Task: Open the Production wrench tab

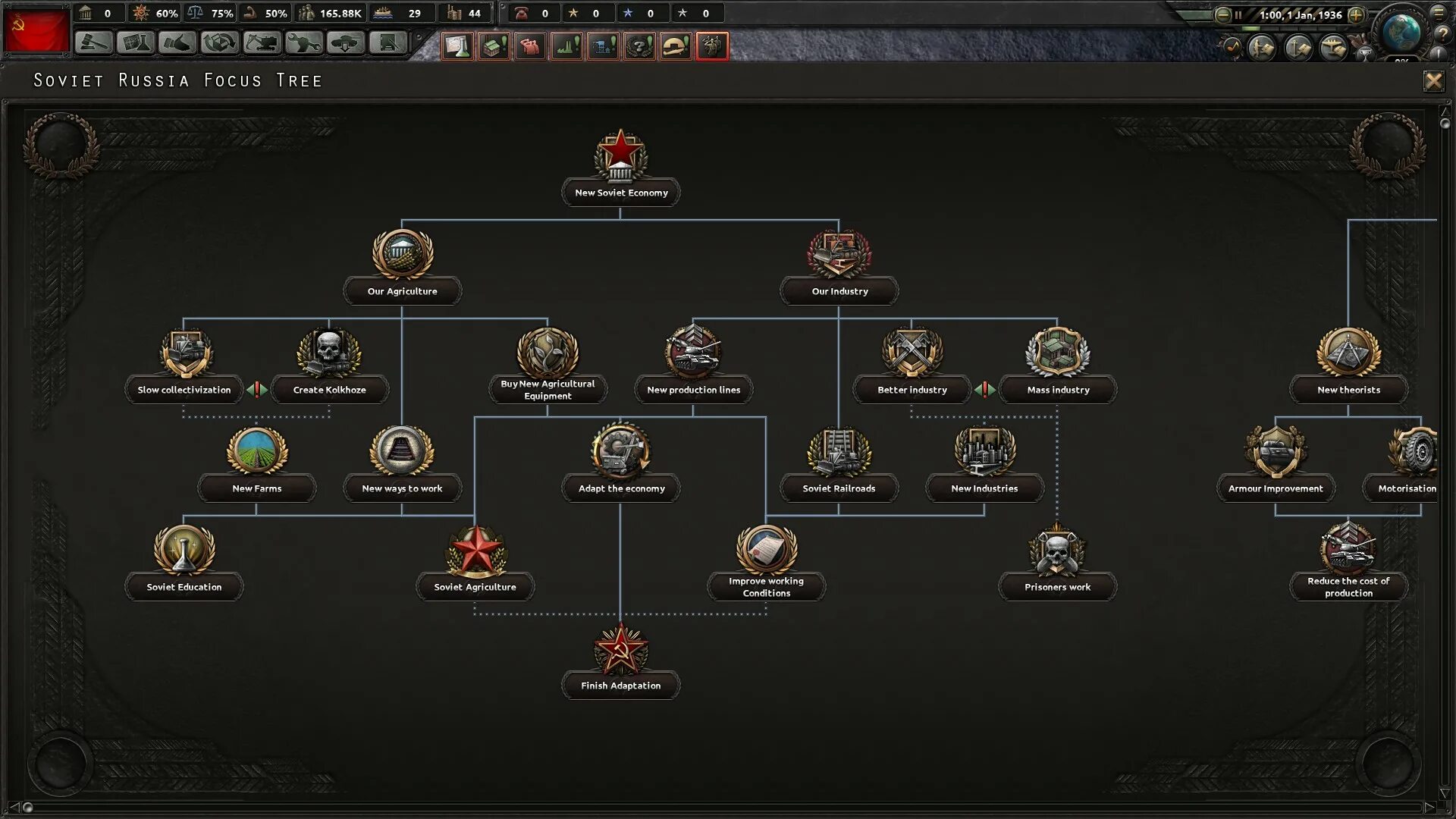Action: tap(303, 43)
